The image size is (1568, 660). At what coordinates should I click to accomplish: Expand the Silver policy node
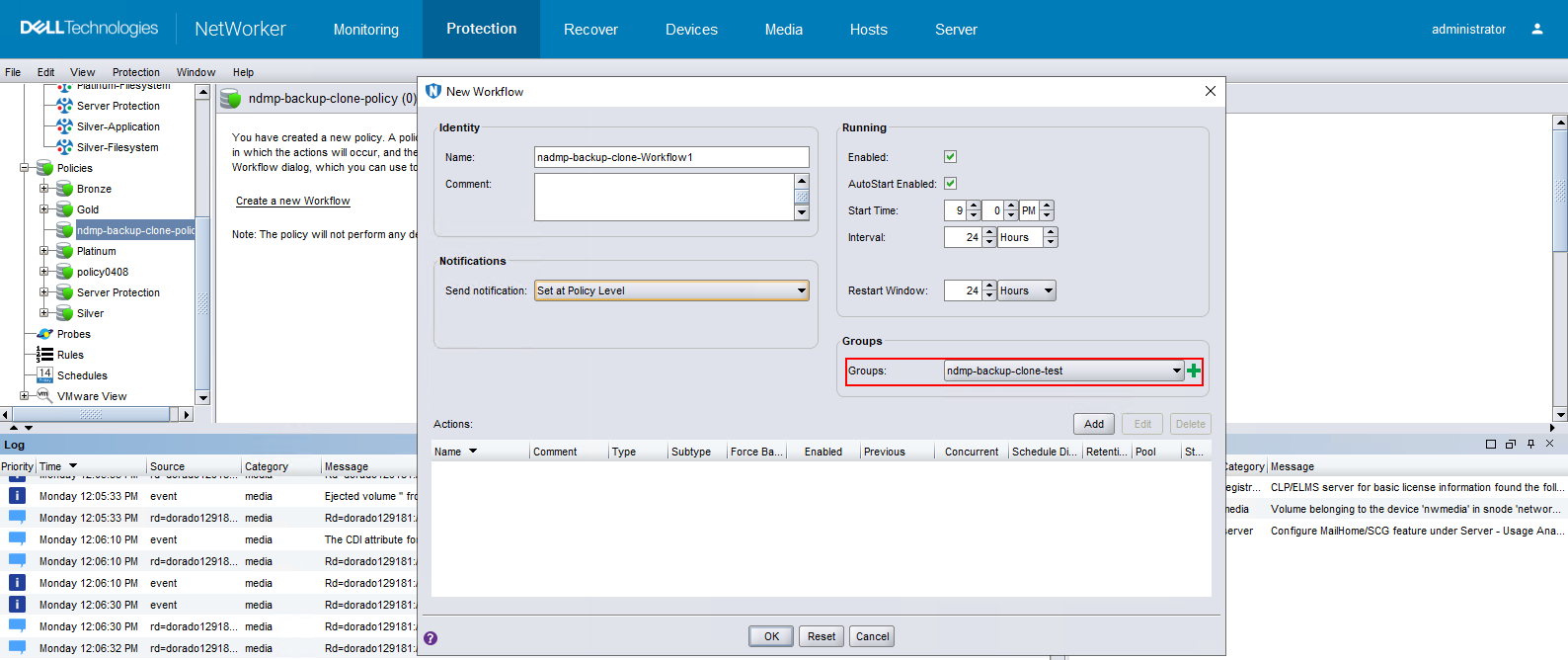(x=43, y=313)
